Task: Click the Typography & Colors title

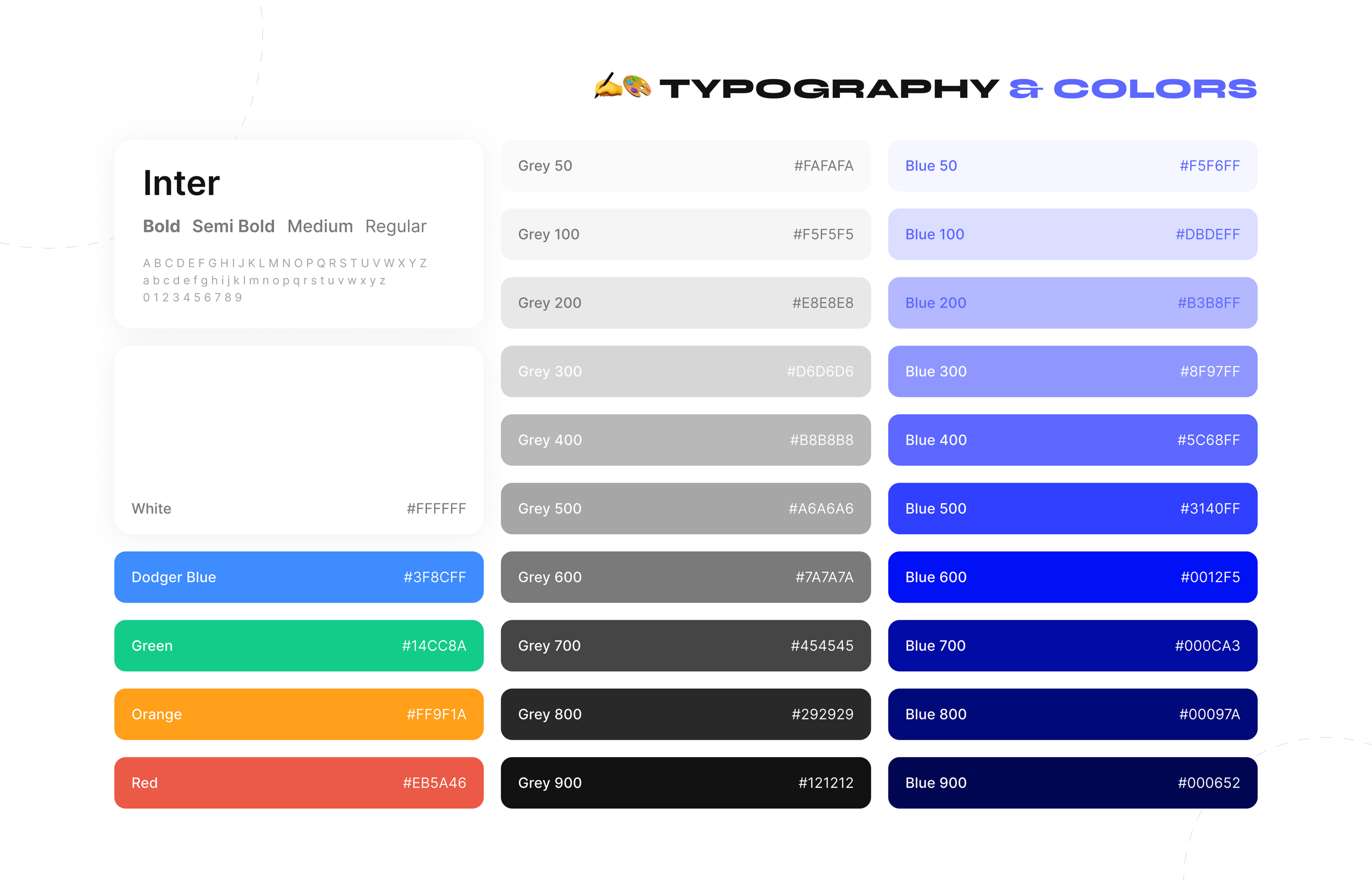Action: pos(958,89)
